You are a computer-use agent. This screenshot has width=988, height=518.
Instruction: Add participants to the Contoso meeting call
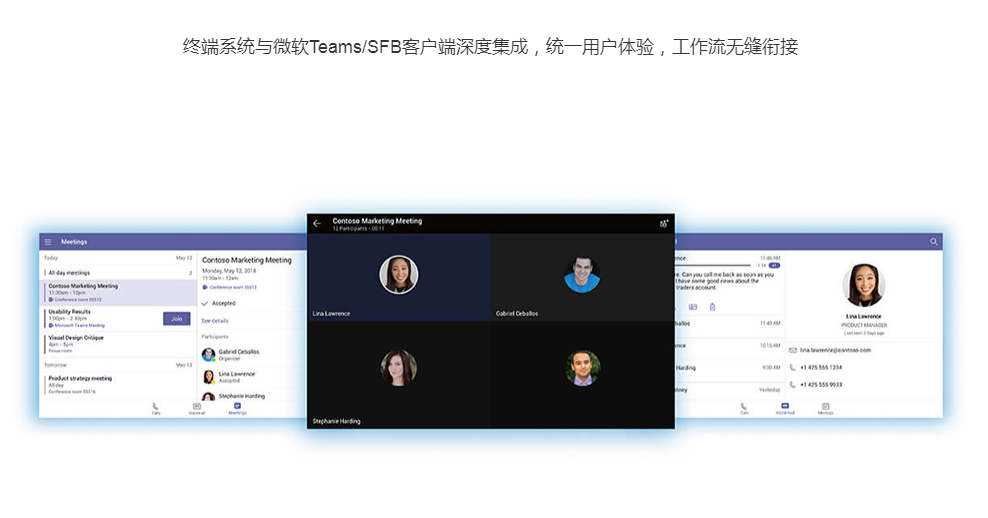coord(663,224)
